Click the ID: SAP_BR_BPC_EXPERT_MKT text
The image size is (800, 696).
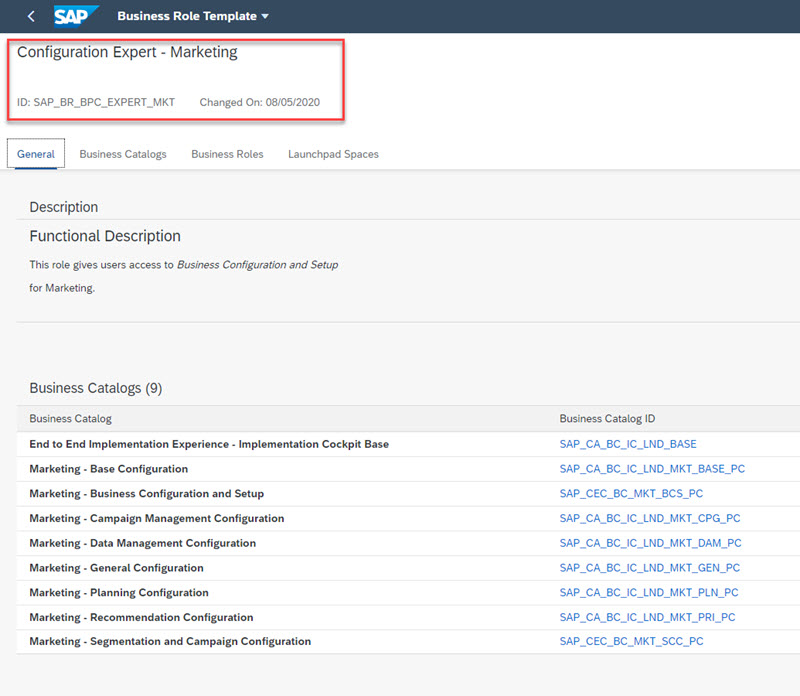point(96,102)
